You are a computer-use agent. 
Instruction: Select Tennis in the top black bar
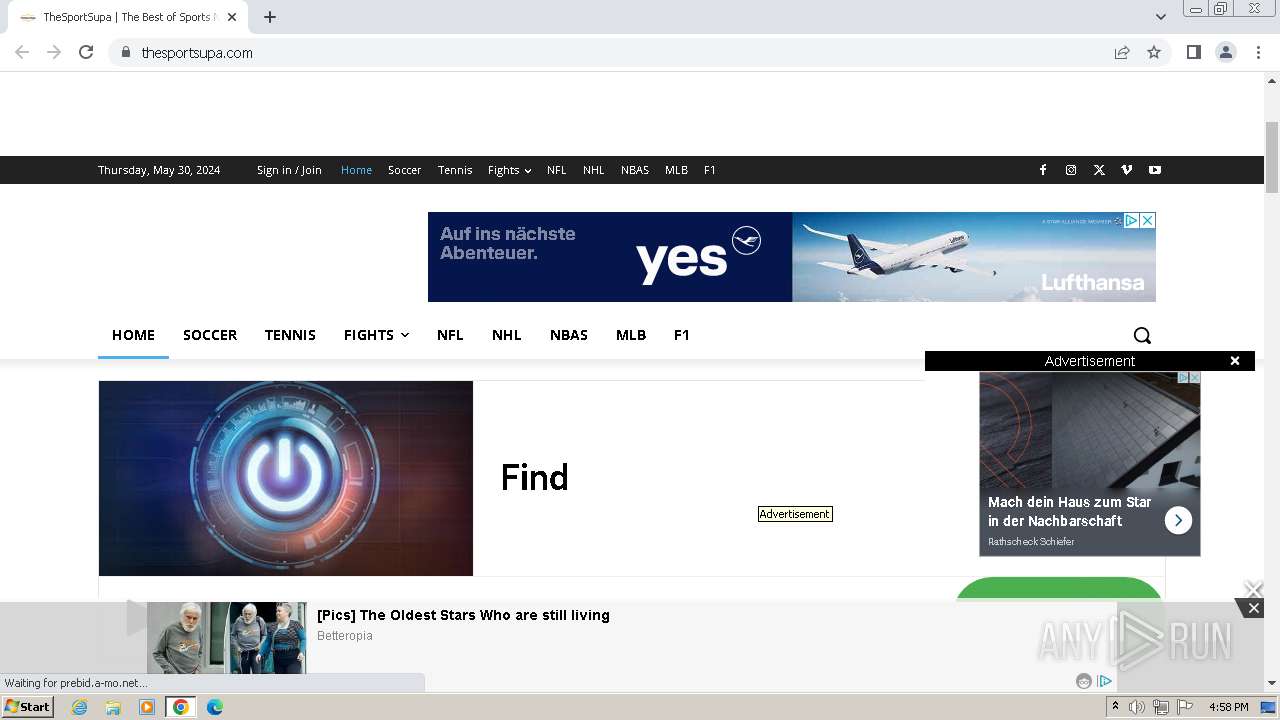click(x=455, y=170)
